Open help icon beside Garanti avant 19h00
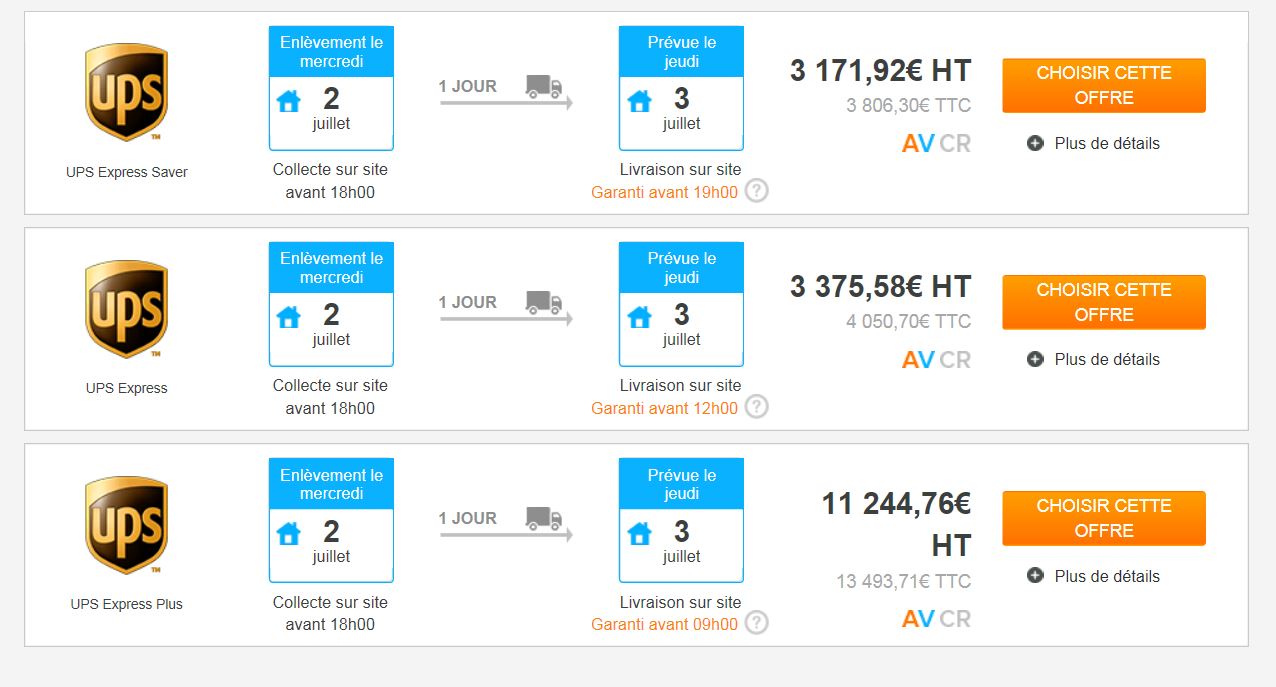 [757, 191]
